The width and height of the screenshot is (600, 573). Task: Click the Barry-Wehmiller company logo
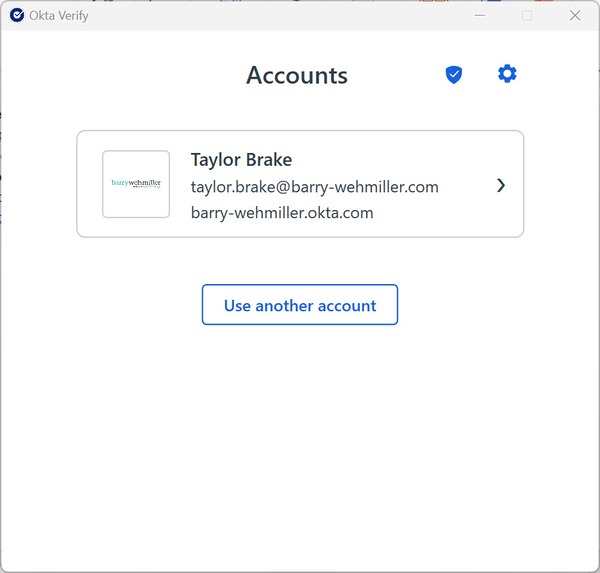click(136, 184)
